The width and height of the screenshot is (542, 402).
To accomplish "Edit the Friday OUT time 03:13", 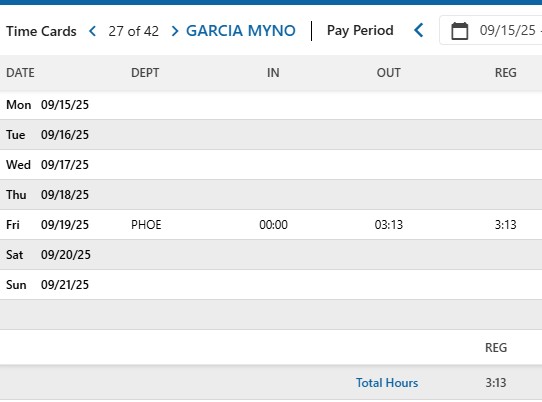I will click(389, 225).
